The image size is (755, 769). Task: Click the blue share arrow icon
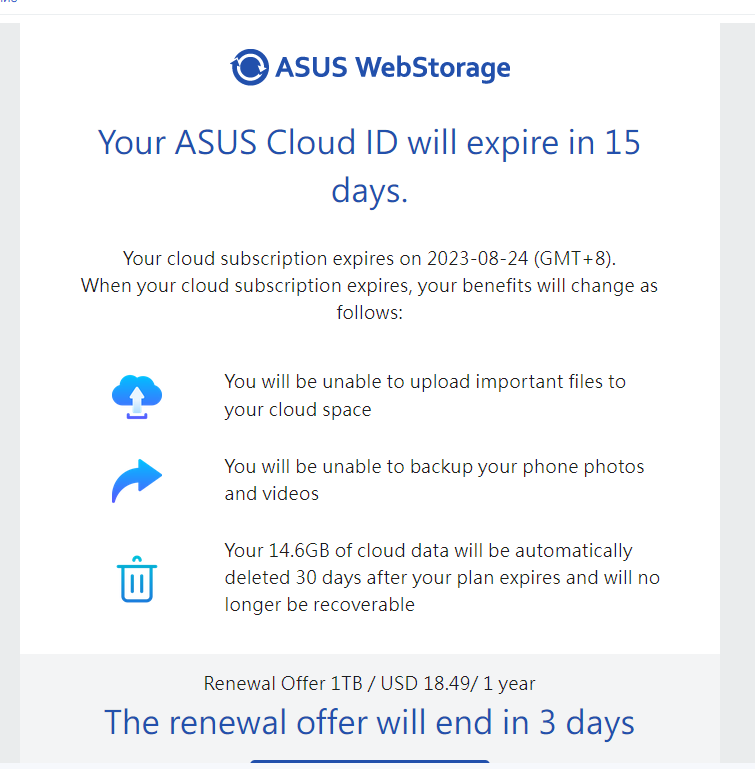pyautogui.click(x=136, y=480)
